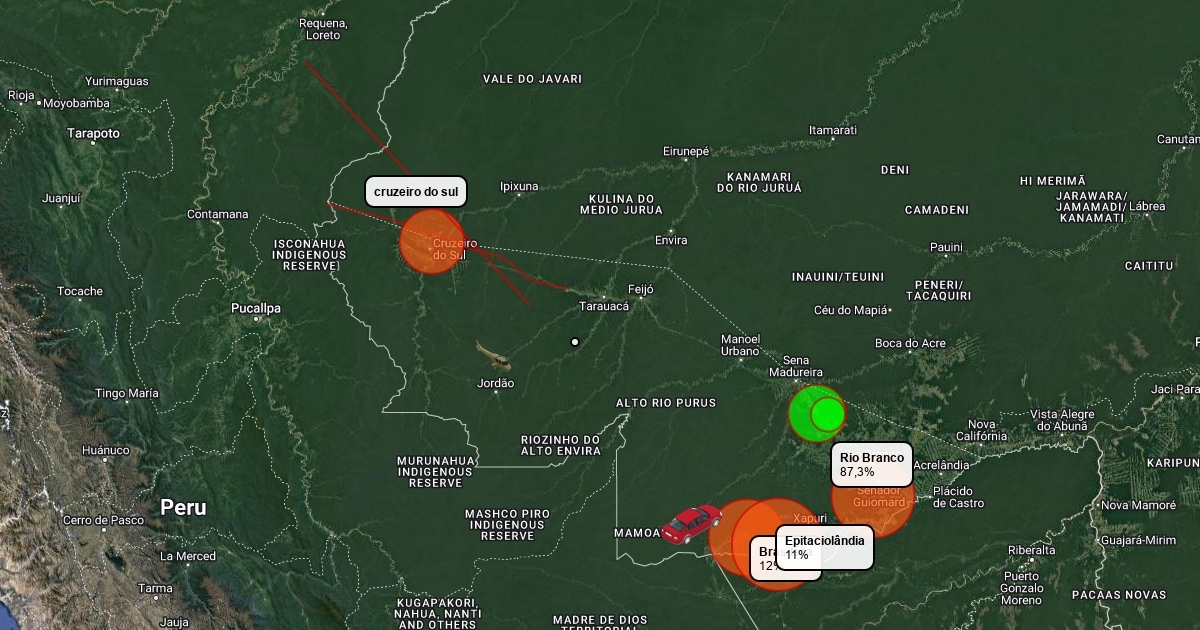This screenshot has width=1200, height=630.
Task: Click the Eirunepé town label
Action: click(686, 151)
